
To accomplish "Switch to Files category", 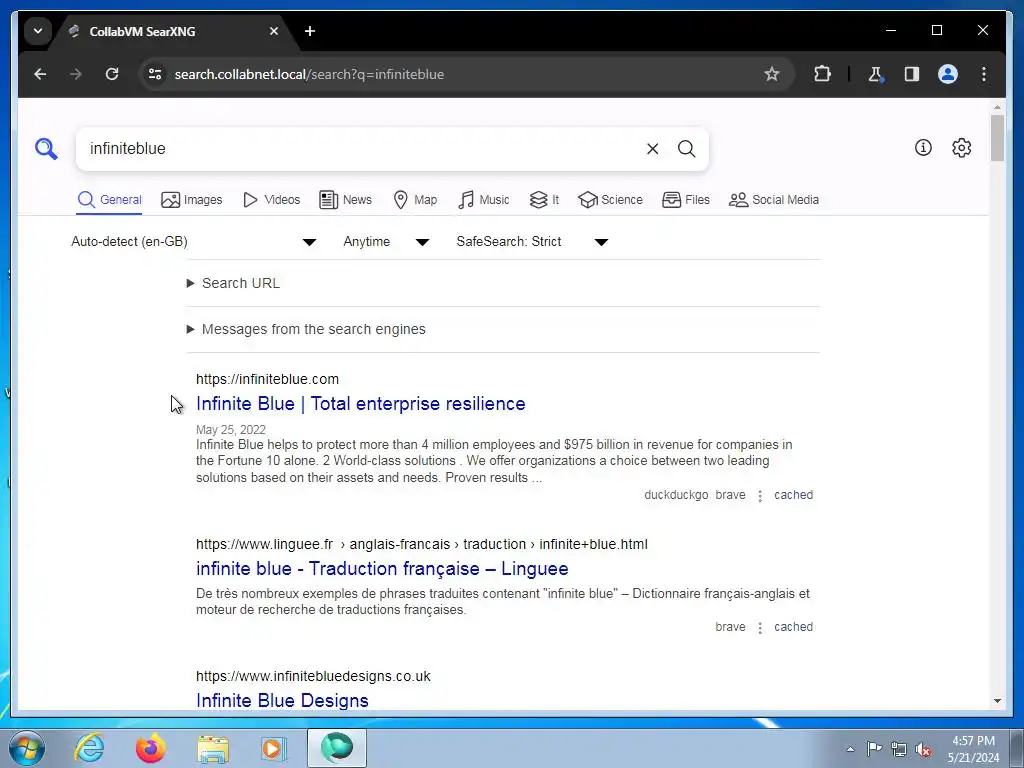I will [686, 200].
